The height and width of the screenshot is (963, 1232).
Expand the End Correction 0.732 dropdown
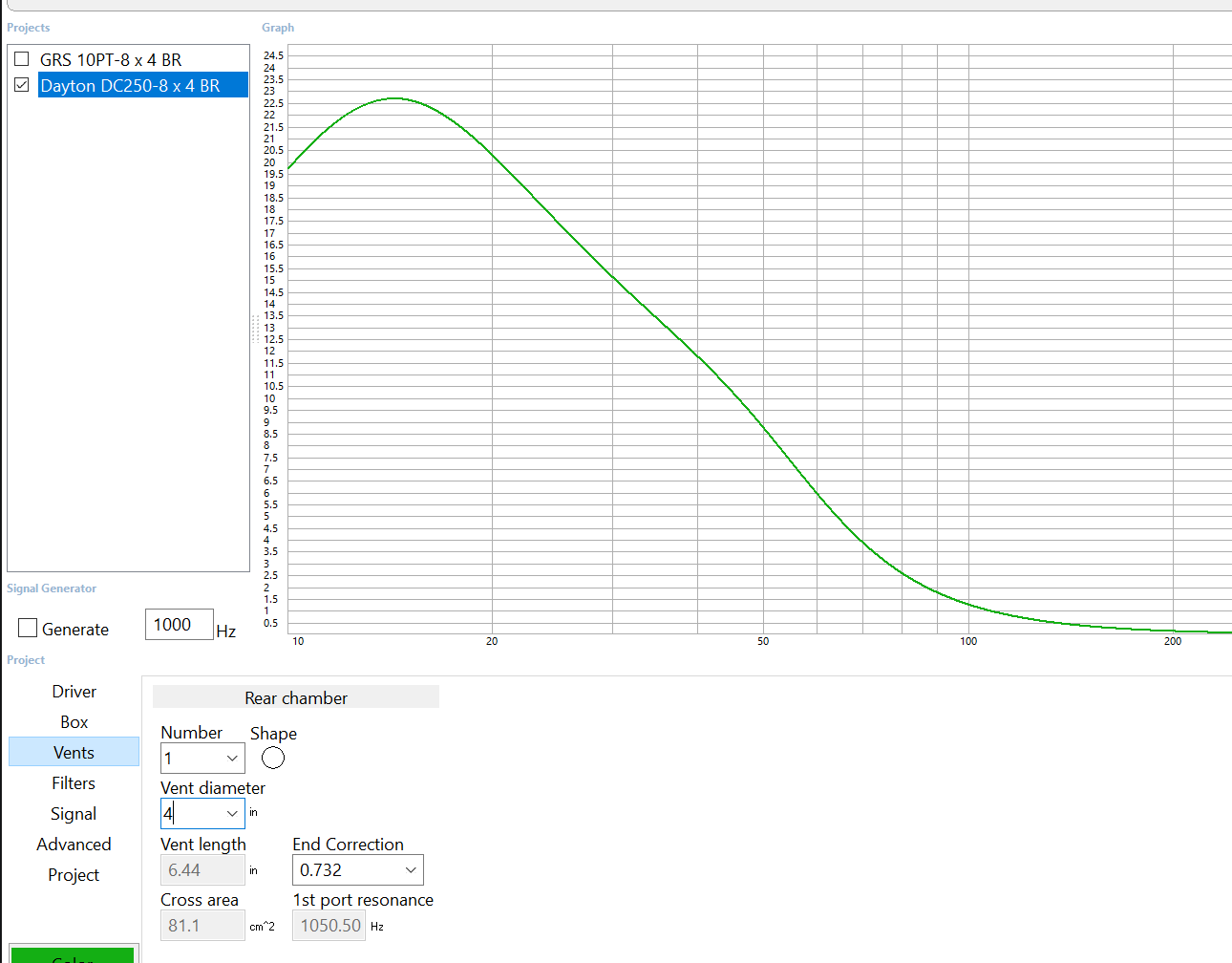coord(411,870)
